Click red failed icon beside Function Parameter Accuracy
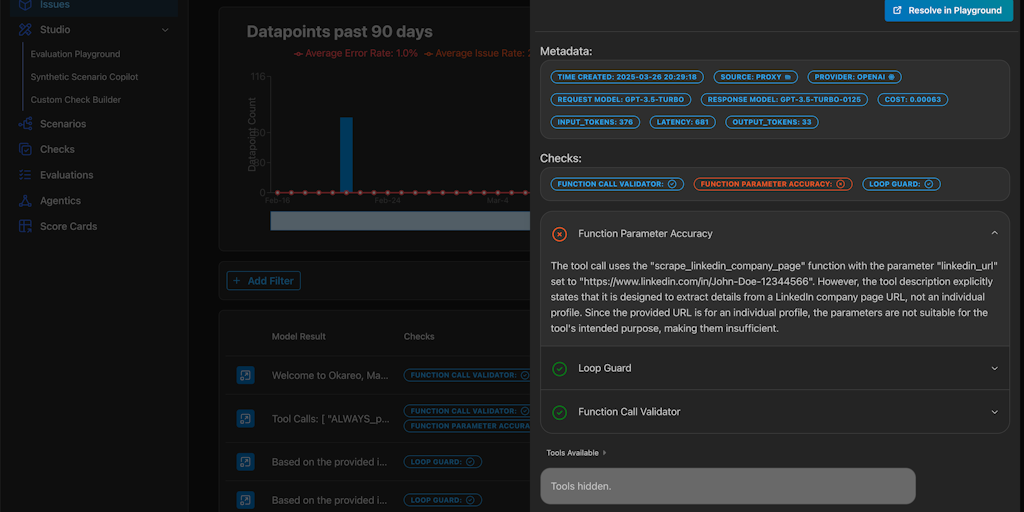This screenshot has width=1024, height=512. coord(560,234)
